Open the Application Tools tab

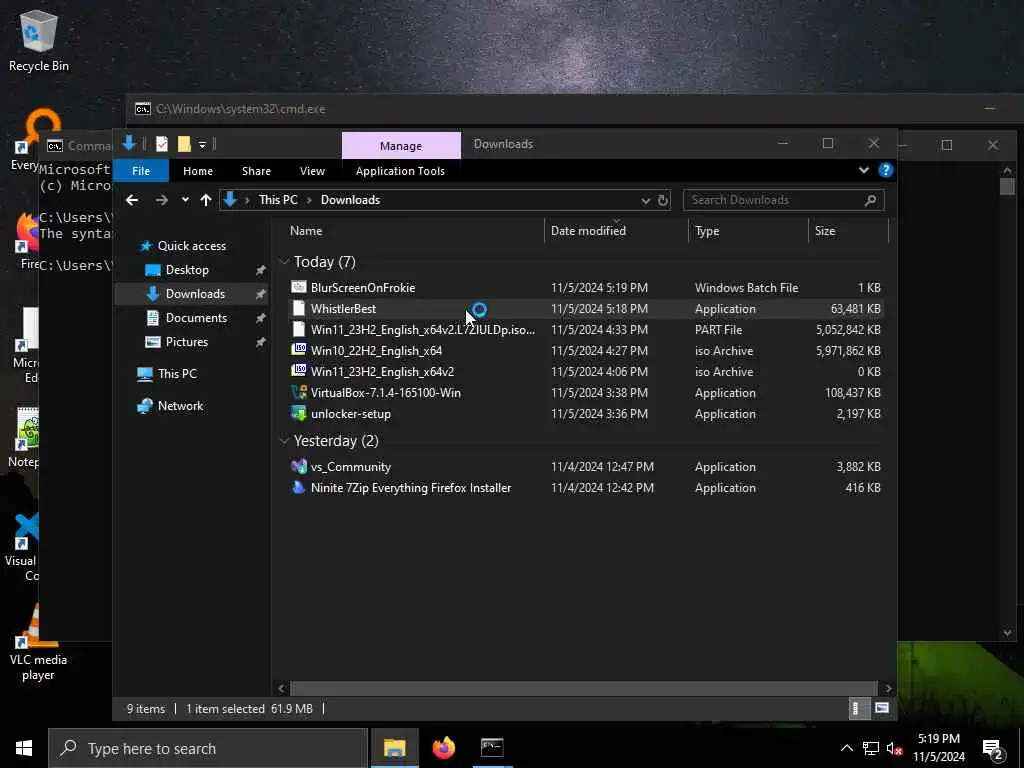[x=400, y=171]
